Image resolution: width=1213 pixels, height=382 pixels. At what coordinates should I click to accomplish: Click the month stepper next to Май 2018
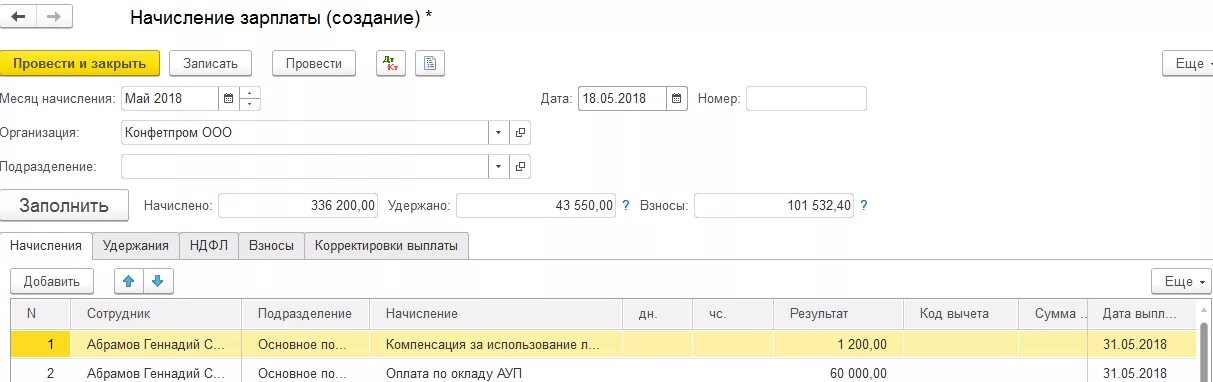pos(250,99)
